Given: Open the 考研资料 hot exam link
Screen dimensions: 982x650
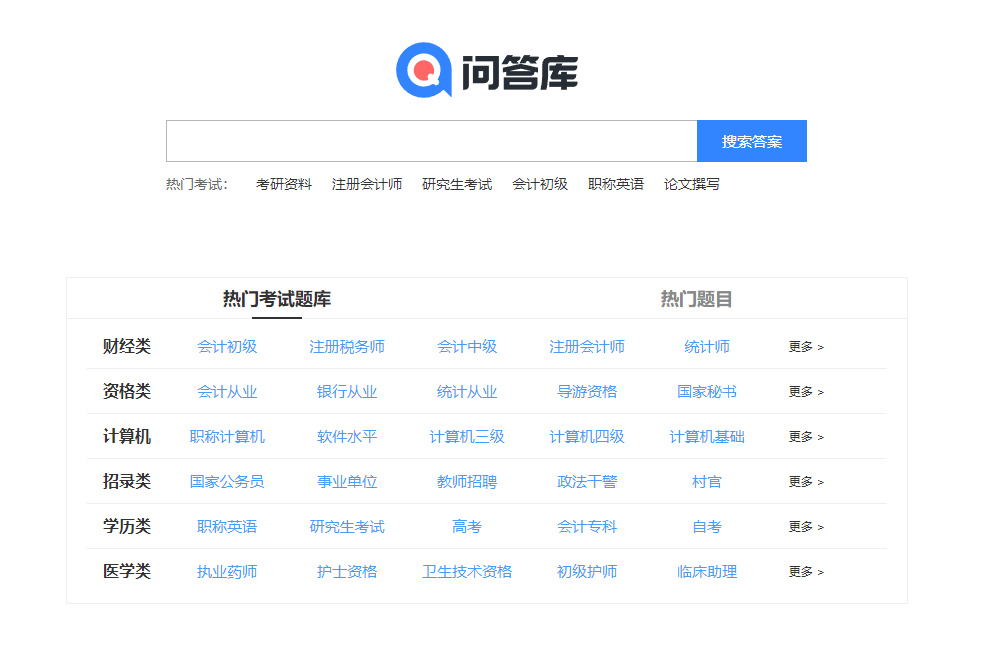Looking at the screenshot, I should tap(284, 184).
